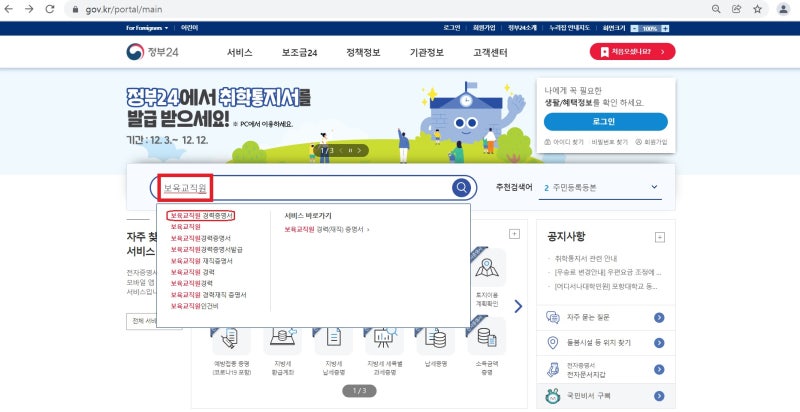Click the 취학통지서 banner image
The image size is (800, 412).
[x=327, y=121]
